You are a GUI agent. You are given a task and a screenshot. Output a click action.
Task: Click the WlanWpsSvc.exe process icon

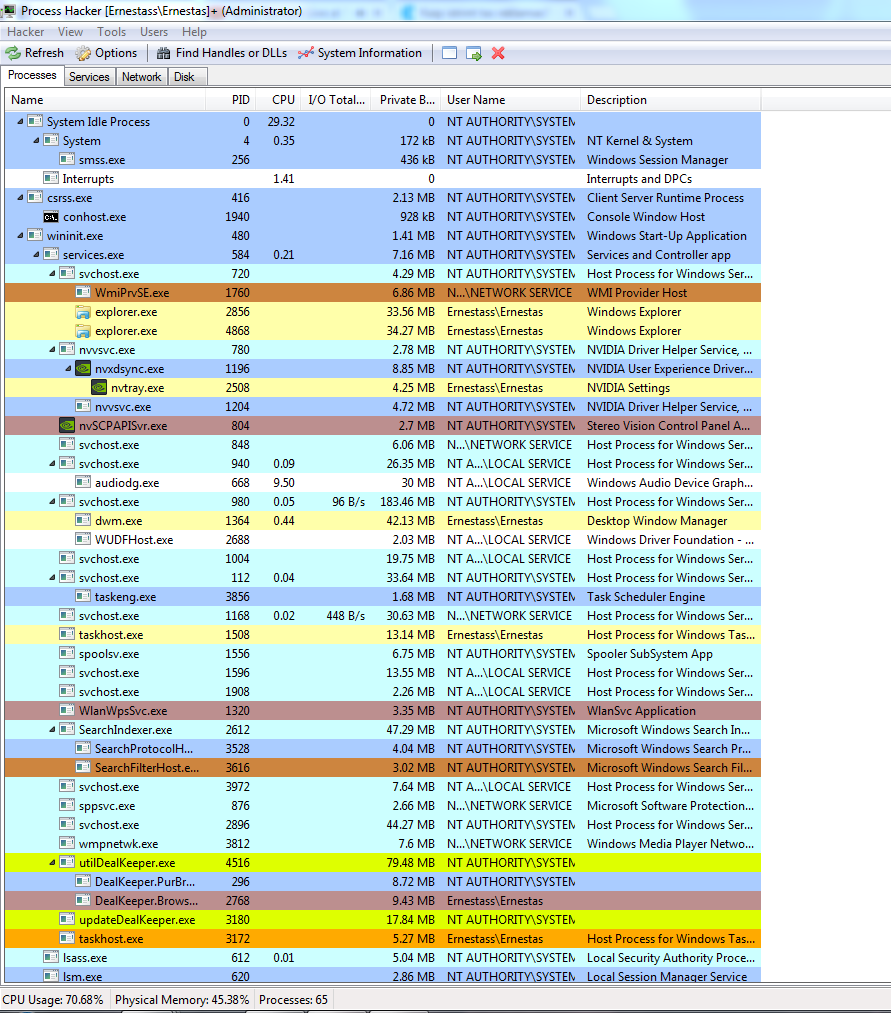pos(67,711)
